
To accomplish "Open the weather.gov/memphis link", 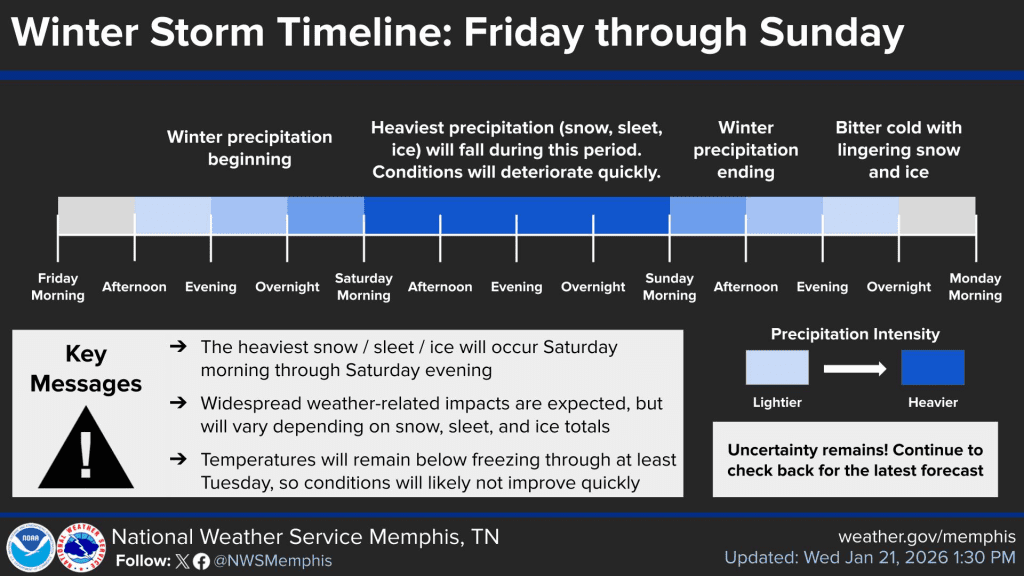I will pos(927,537).
